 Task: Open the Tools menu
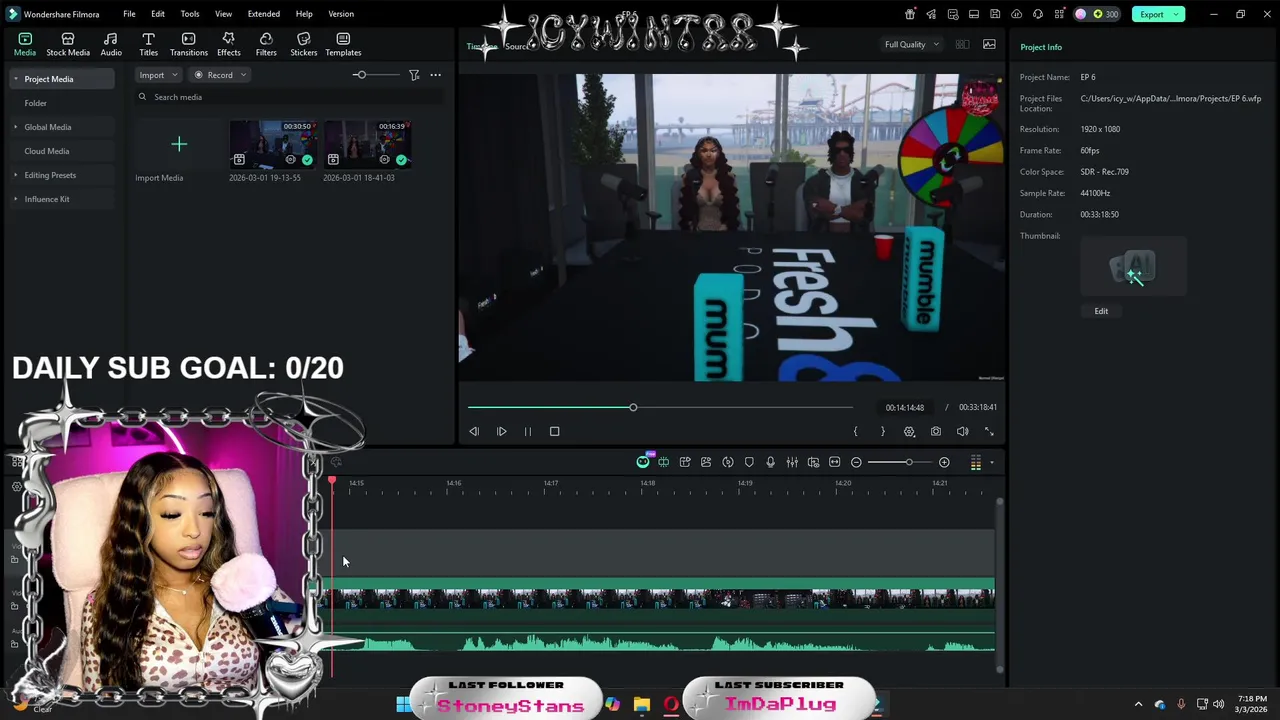point(190,14)
